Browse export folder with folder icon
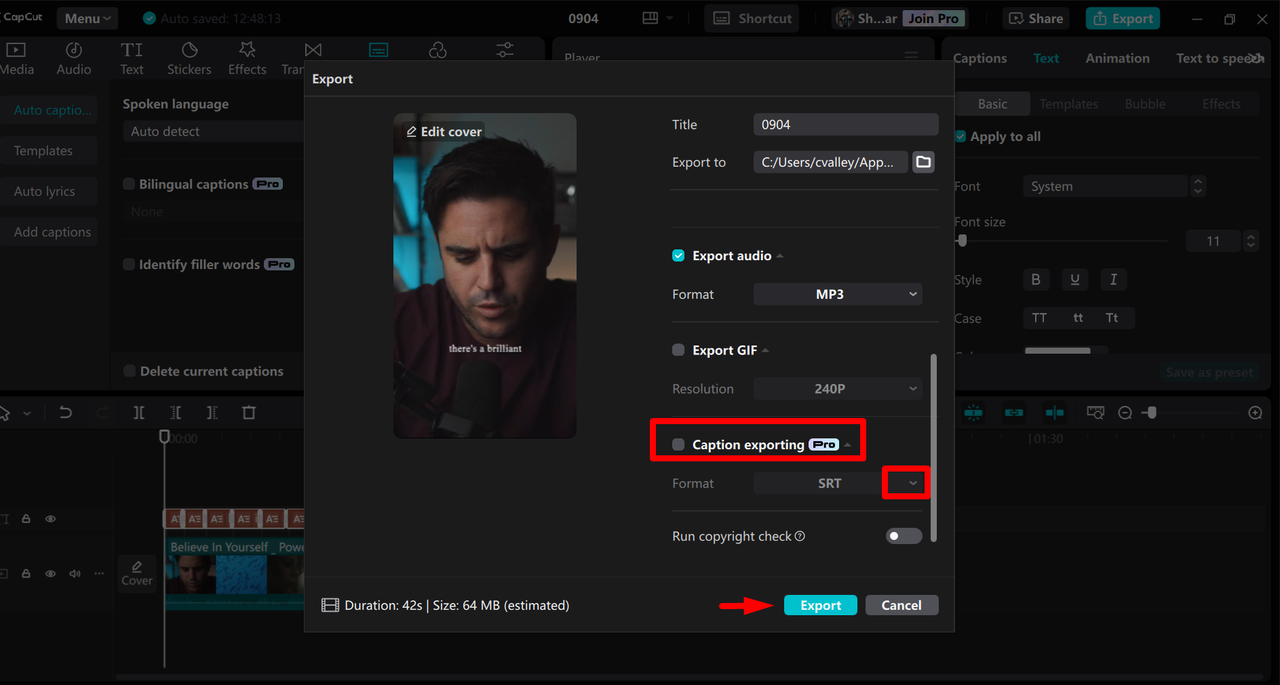The height and width of the screenshot is (685, 1280). (923, 162)
